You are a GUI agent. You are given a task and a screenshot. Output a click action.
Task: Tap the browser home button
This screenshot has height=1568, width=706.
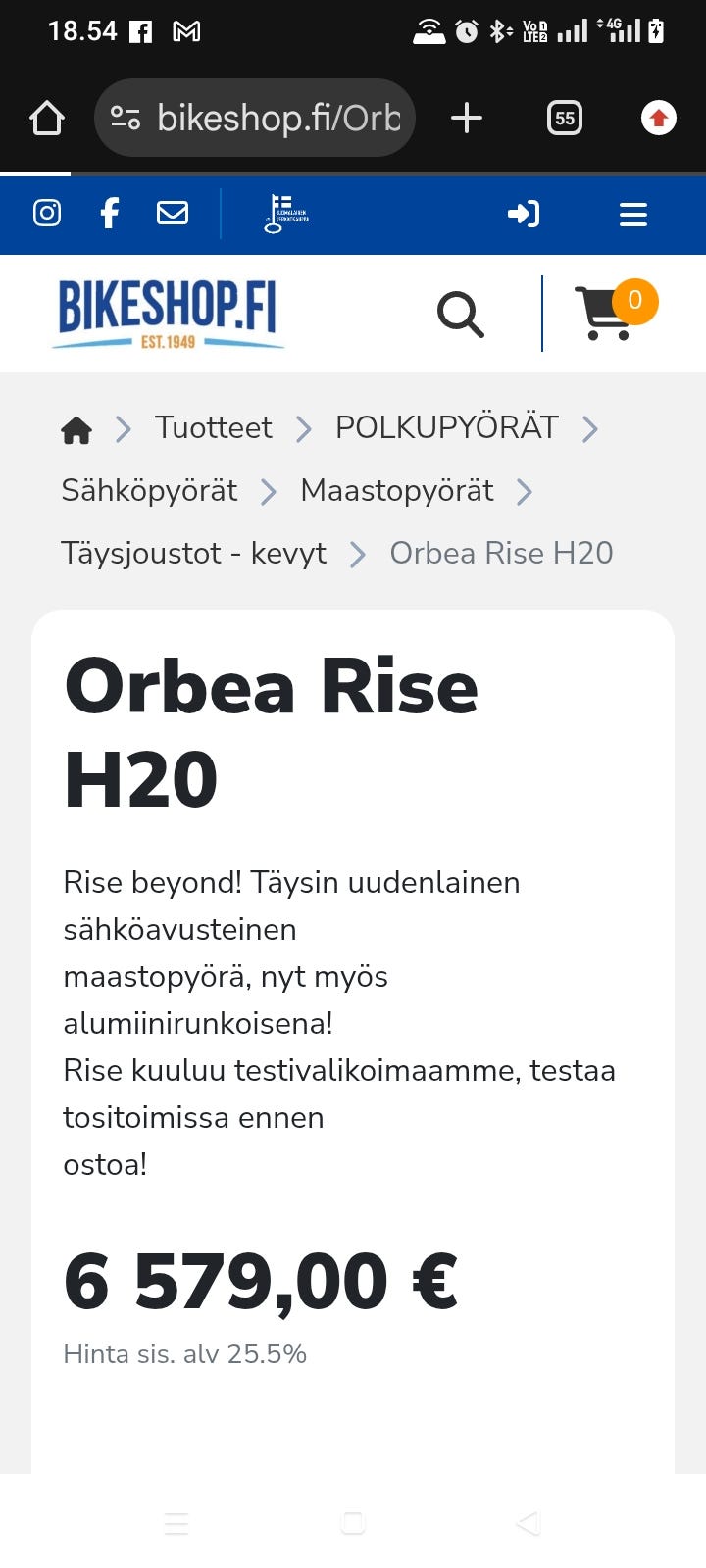(47, 119)
